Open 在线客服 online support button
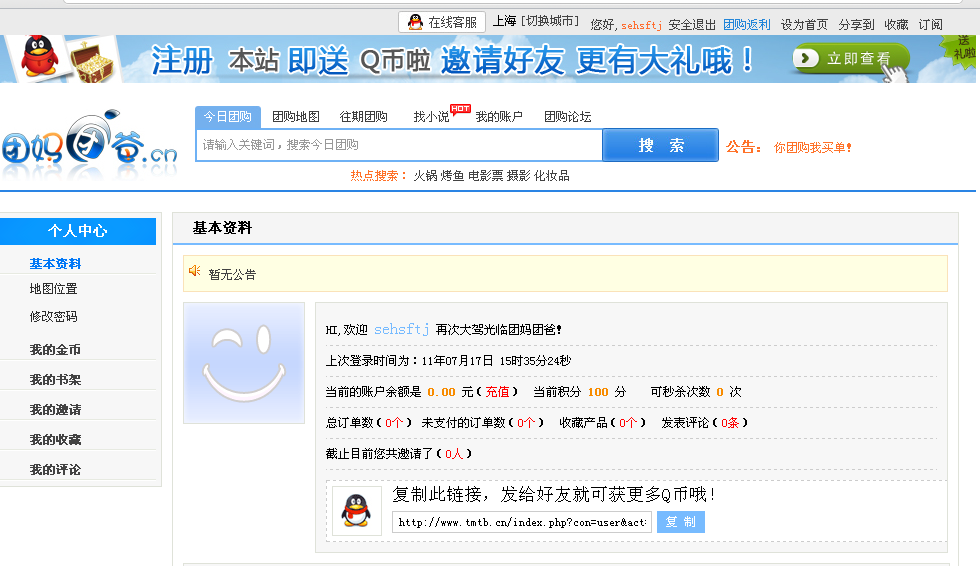 (442, 22)
